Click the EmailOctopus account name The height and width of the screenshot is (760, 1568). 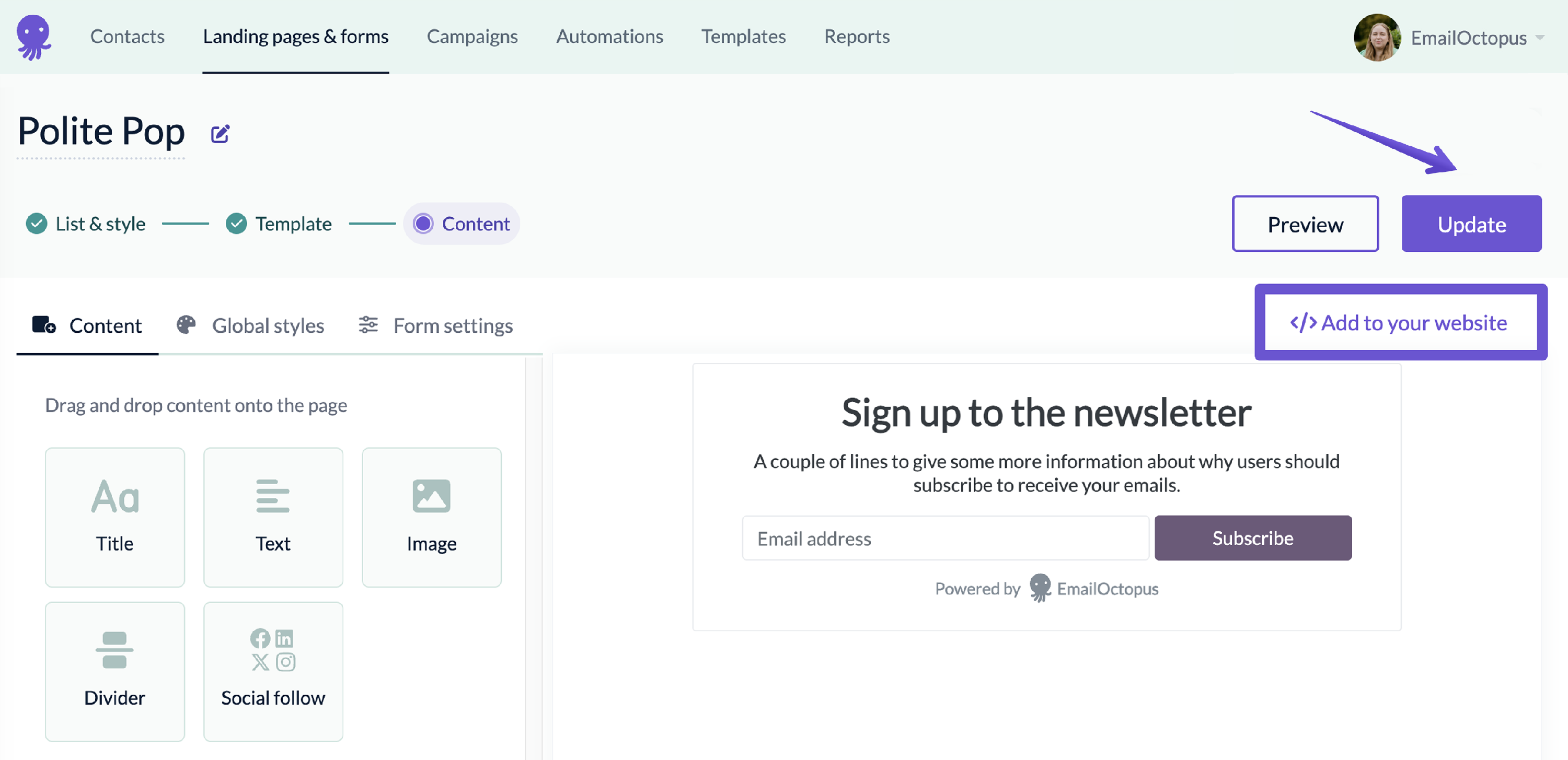(x=1468, y=38)
